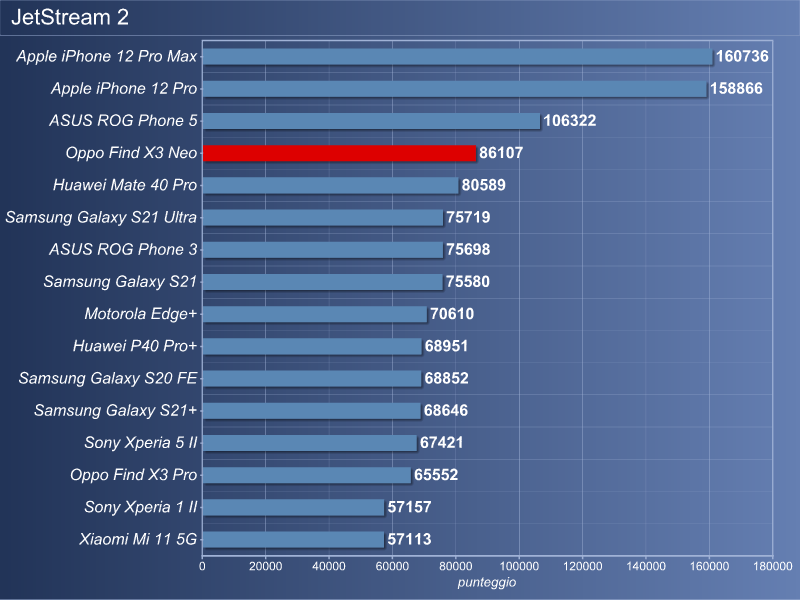
Task: Click the 0 axis tick label
Action: (203, 566)
